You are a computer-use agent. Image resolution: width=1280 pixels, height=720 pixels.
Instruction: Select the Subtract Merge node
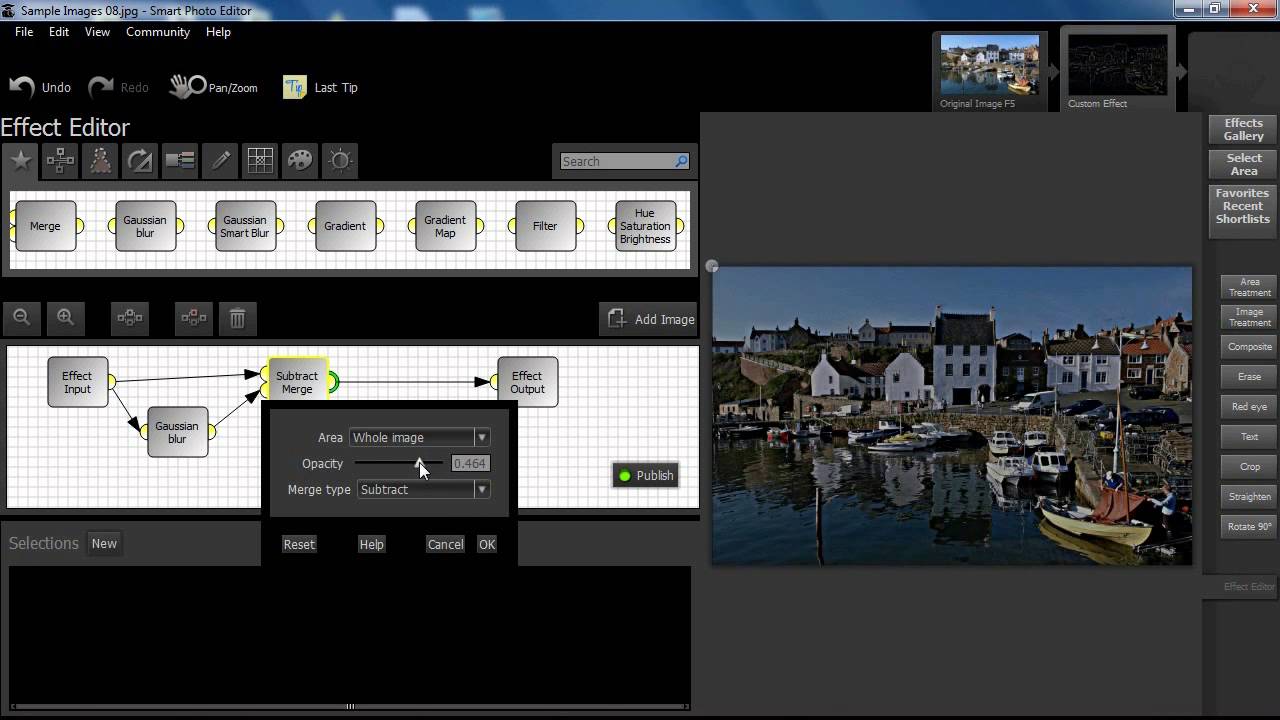[x=297, y=382]
